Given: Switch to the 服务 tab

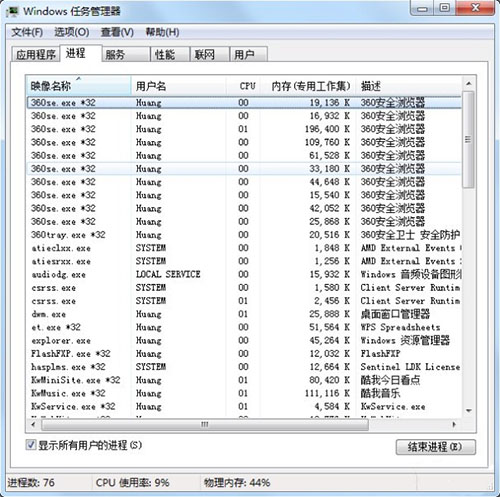Looking at the screenshot, I should [x=125, y=54].
